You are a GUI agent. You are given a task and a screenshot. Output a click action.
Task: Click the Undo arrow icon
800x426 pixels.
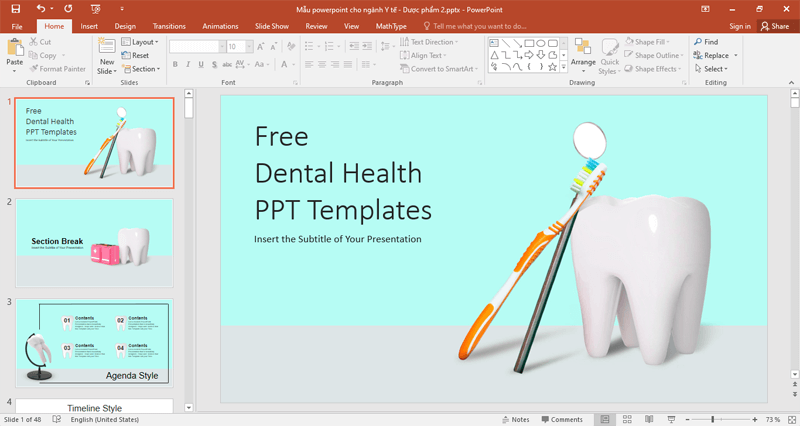[x=41, y=9]
